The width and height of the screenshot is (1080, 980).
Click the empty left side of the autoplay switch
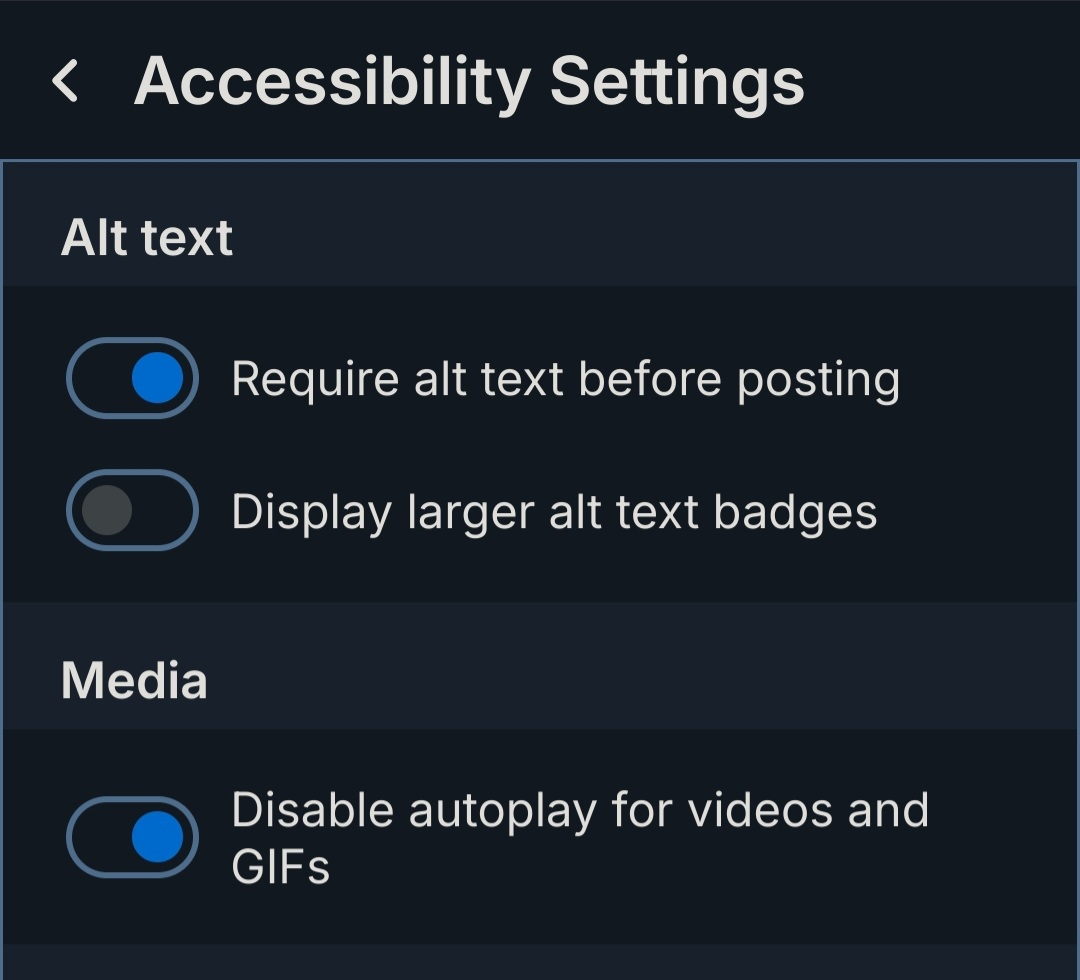pos(98,837)
